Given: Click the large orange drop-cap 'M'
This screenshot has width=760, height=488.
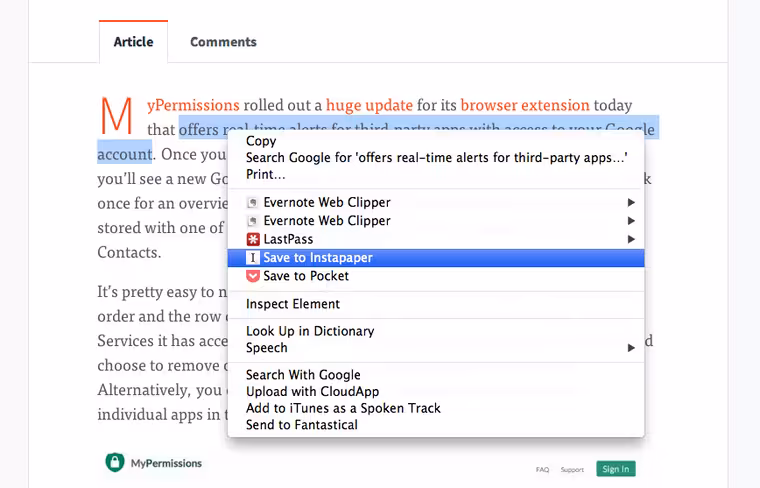Looking at the screenshot, I should [116, 115].
